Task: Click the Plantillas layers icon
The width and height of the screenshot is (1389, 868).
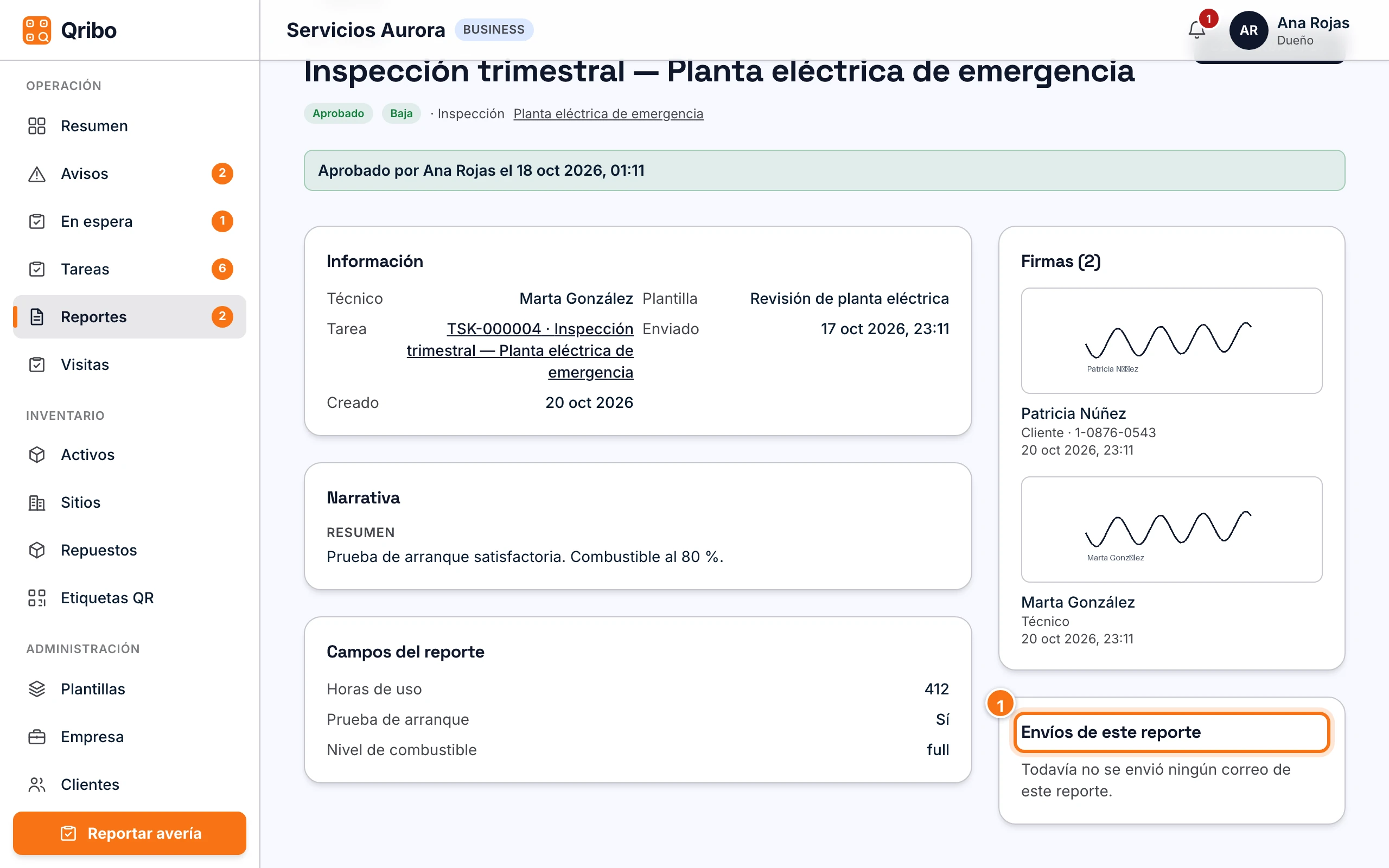Action: click(37, 688)
